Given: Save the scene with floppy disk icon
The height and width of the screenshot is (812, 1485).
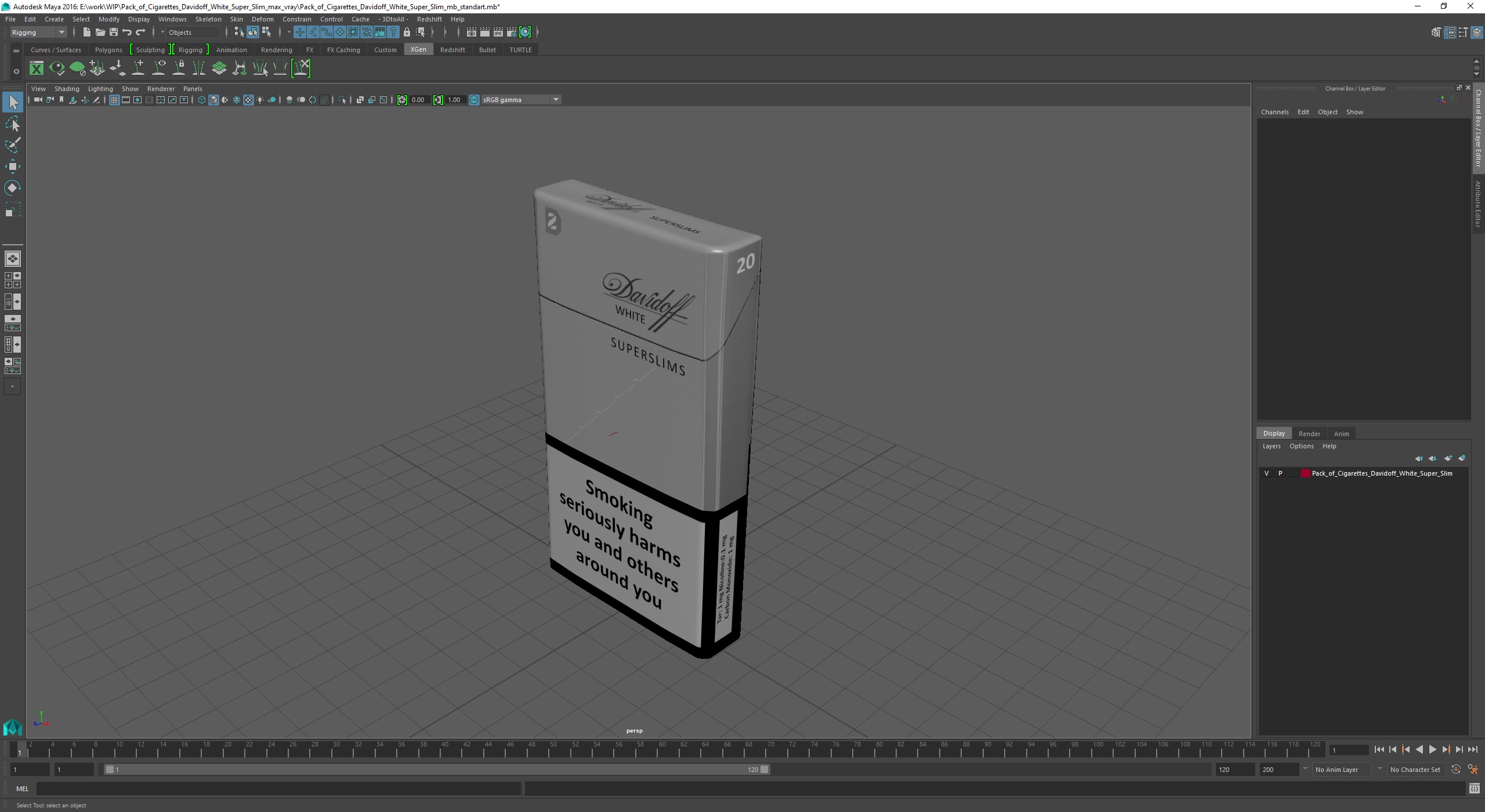Looking at the screenshot, I should click(114, 32).
